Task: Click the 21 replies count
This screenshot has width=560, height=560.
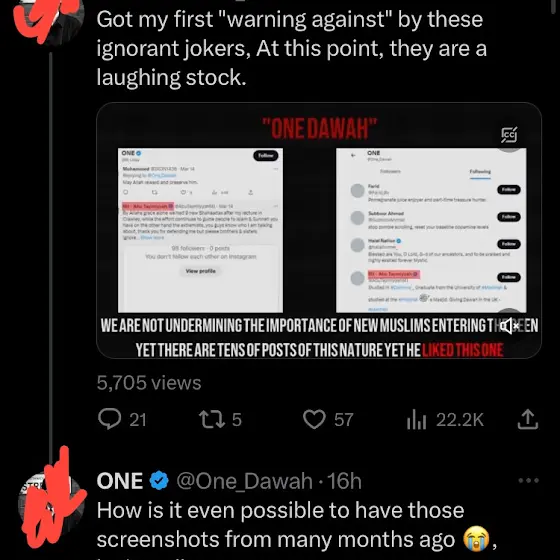Action: tap(138, 420)
